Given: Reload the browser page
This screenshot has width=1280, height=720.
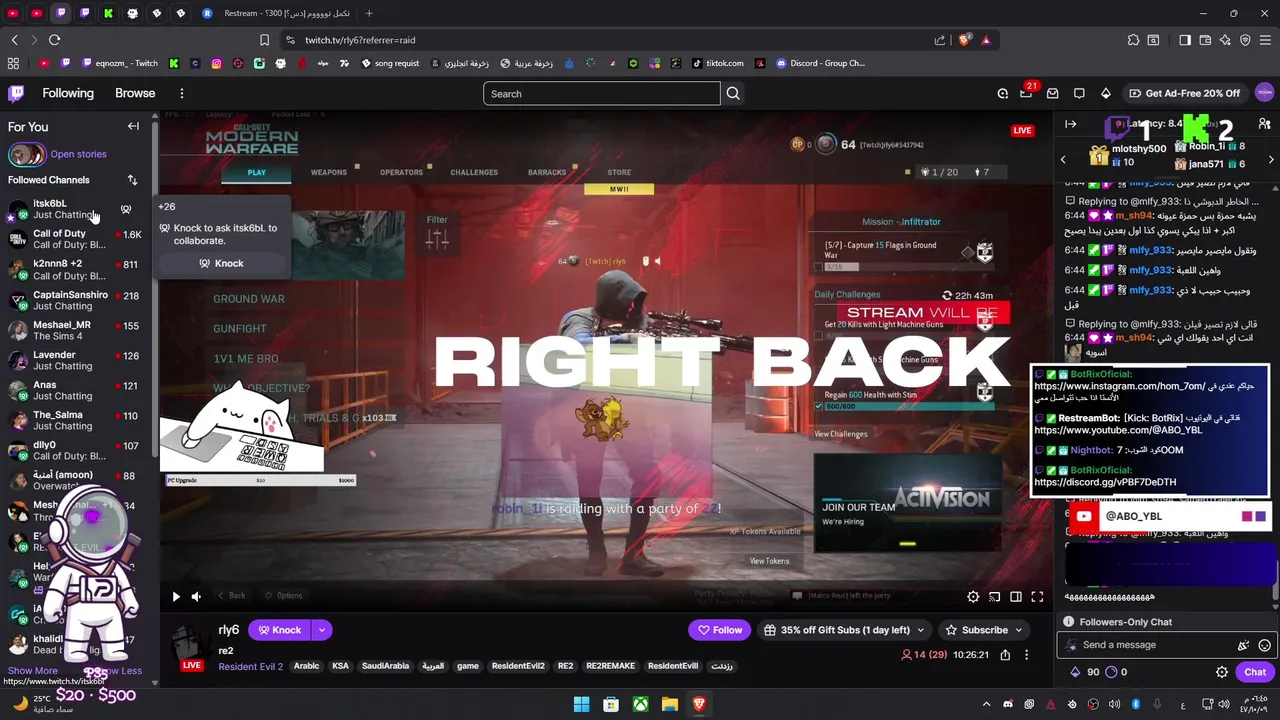Looking at the screenshot, I should click(x=54, y=40).
